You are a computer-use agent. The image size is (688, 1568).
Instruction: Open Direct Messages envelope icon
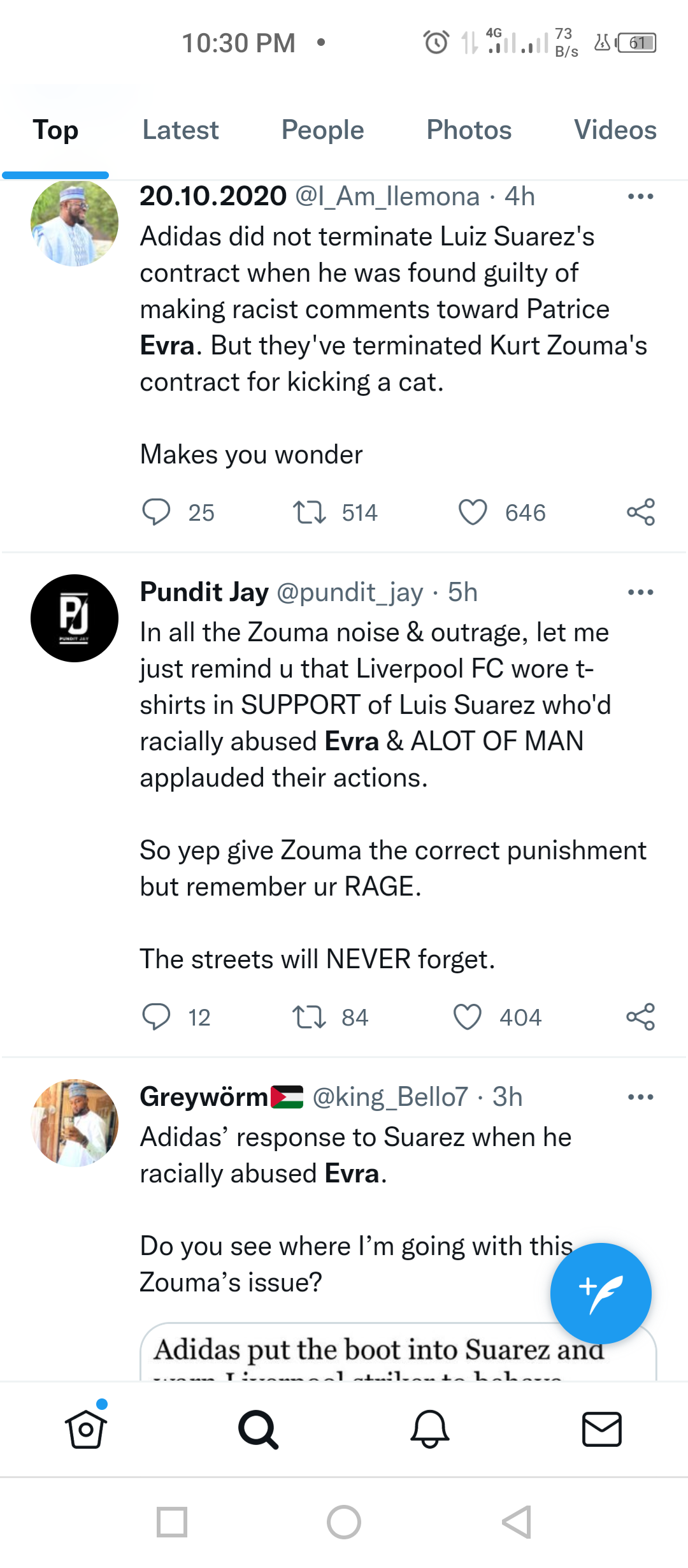click(601, 1430)
